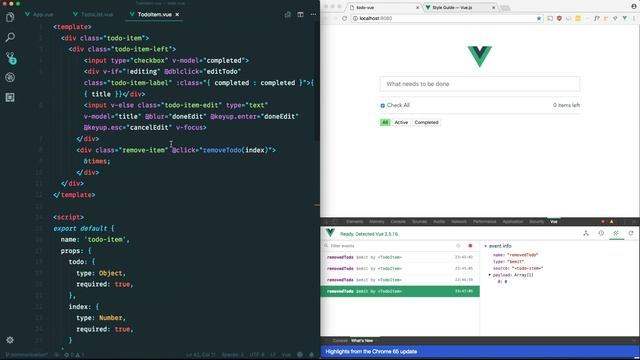Viewport: 640px width, 360px height.
Task: Open the Debug view in VS Code
Action: (10, 77)
